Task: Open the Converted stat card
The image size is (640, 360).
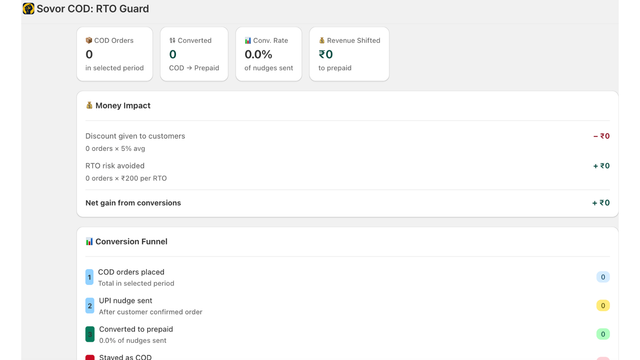Action: (x=194, y=54)
